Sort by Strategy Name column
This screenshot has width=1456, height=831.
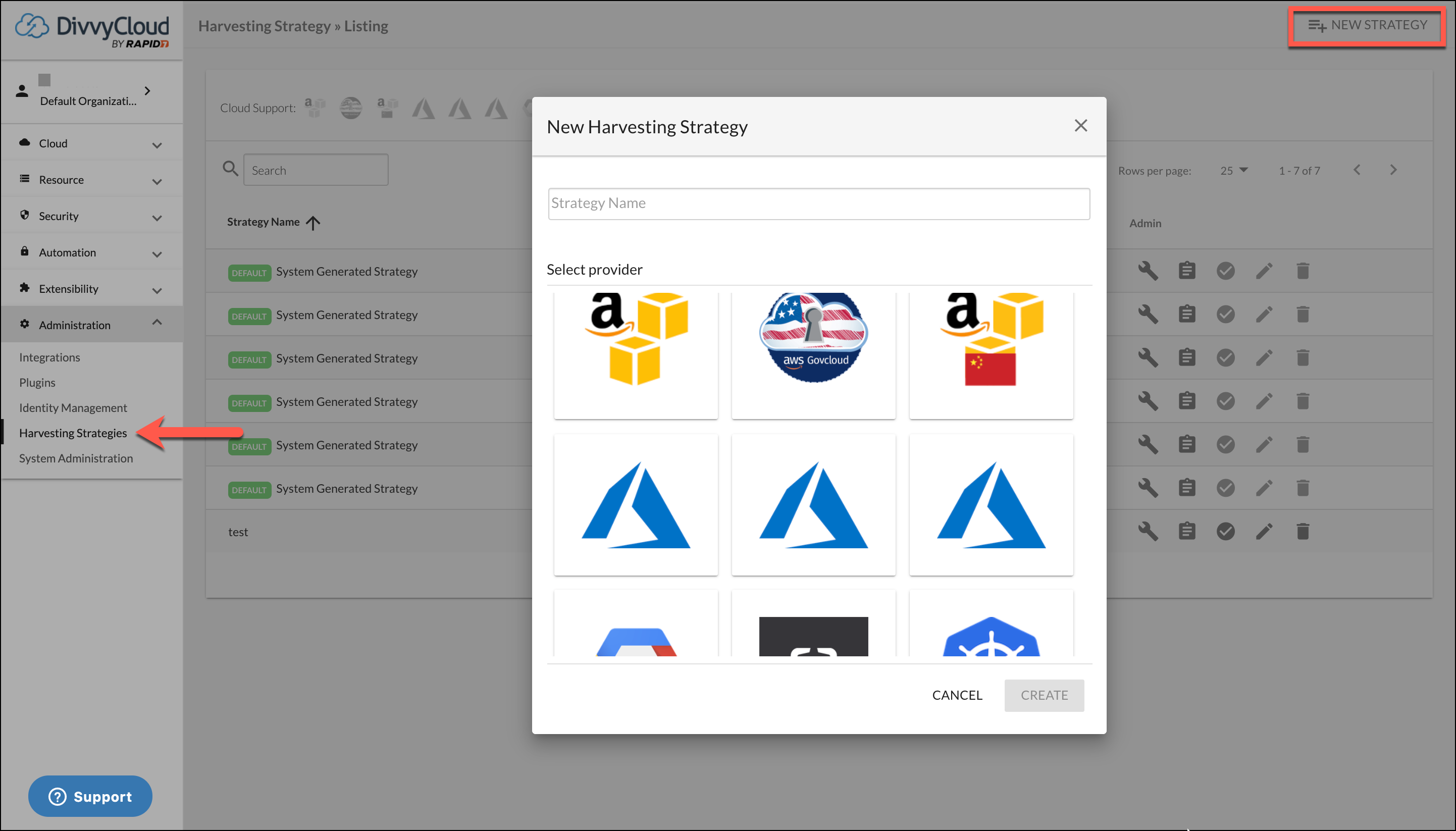[274, 222]
